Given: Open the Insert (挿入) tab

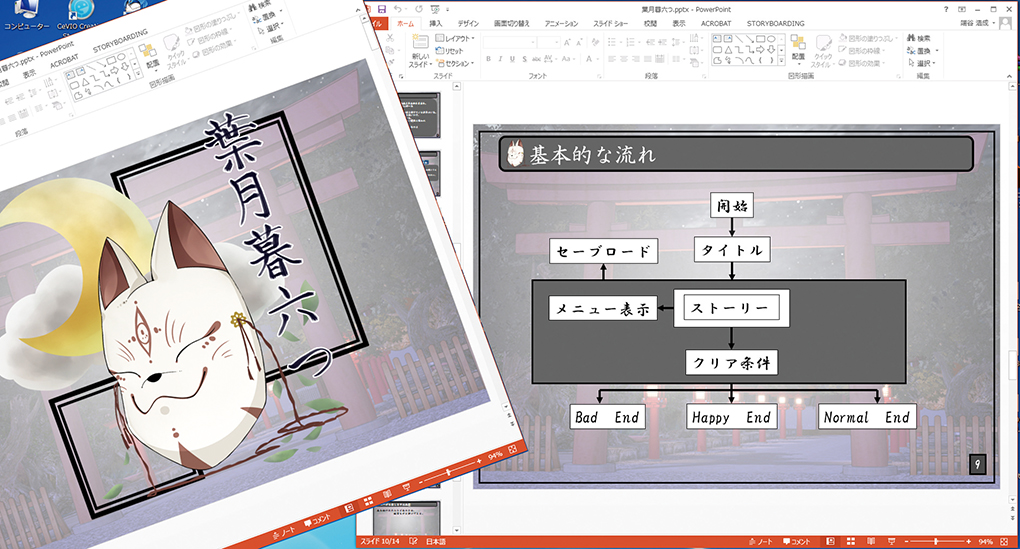Looking at the screenshot, I should 436,23.
